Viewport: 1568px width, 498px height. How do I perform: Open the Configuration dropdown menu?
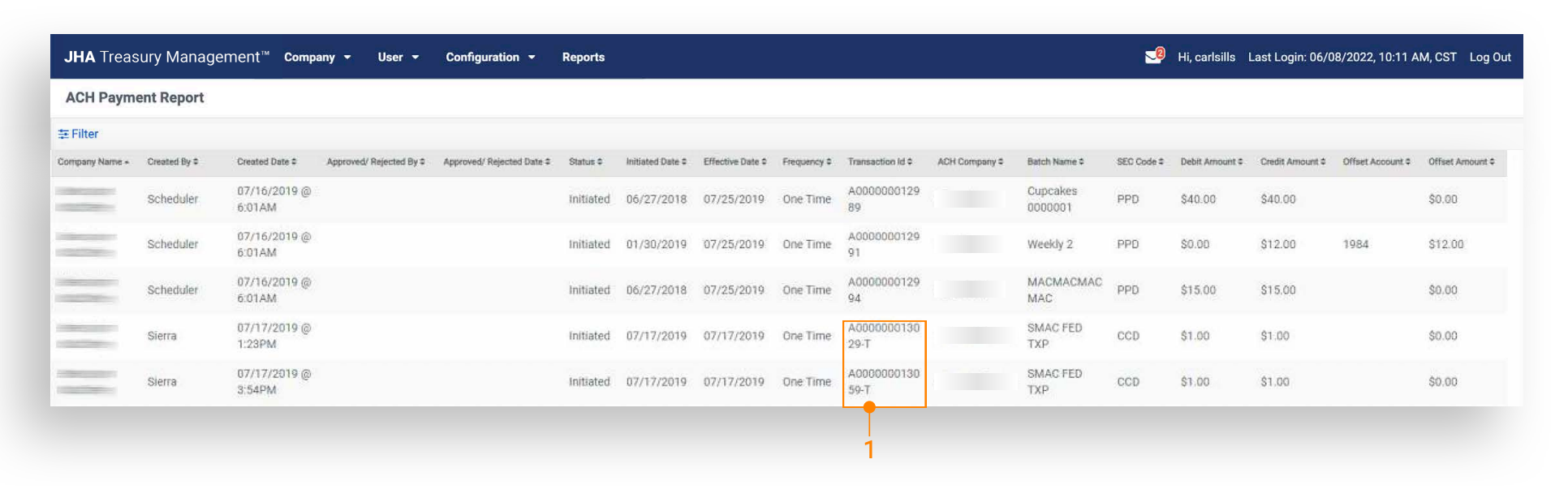pos(490,58)
